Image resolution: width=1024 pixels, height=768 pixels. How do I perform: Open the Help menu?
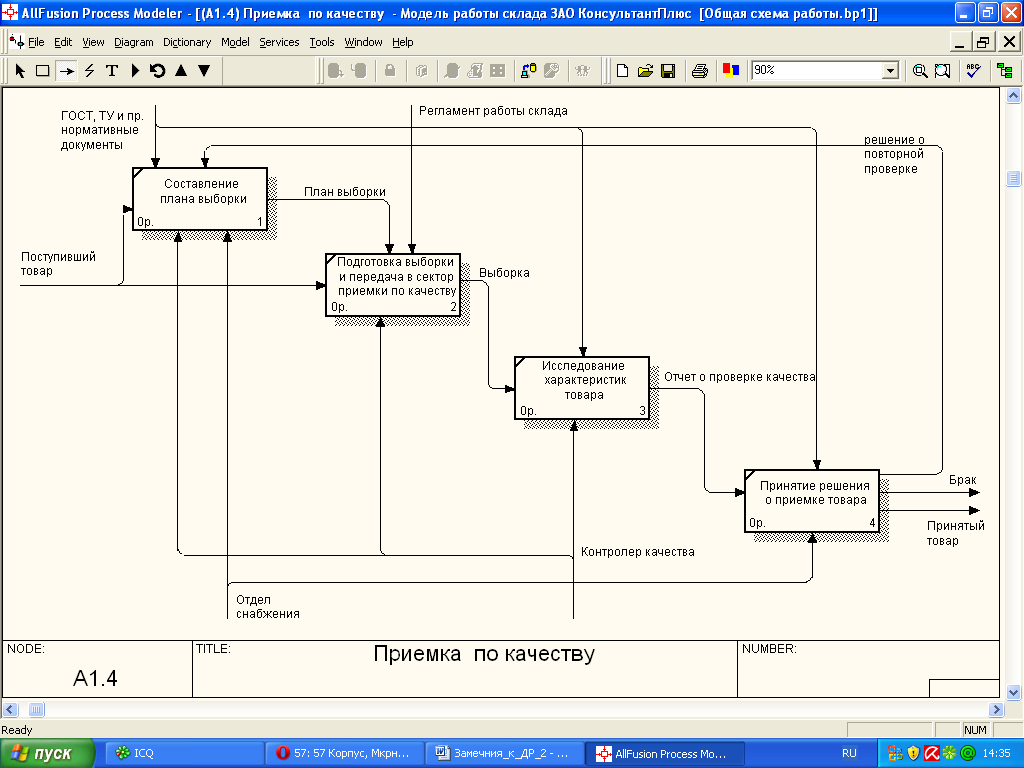[x=402, y=42]
